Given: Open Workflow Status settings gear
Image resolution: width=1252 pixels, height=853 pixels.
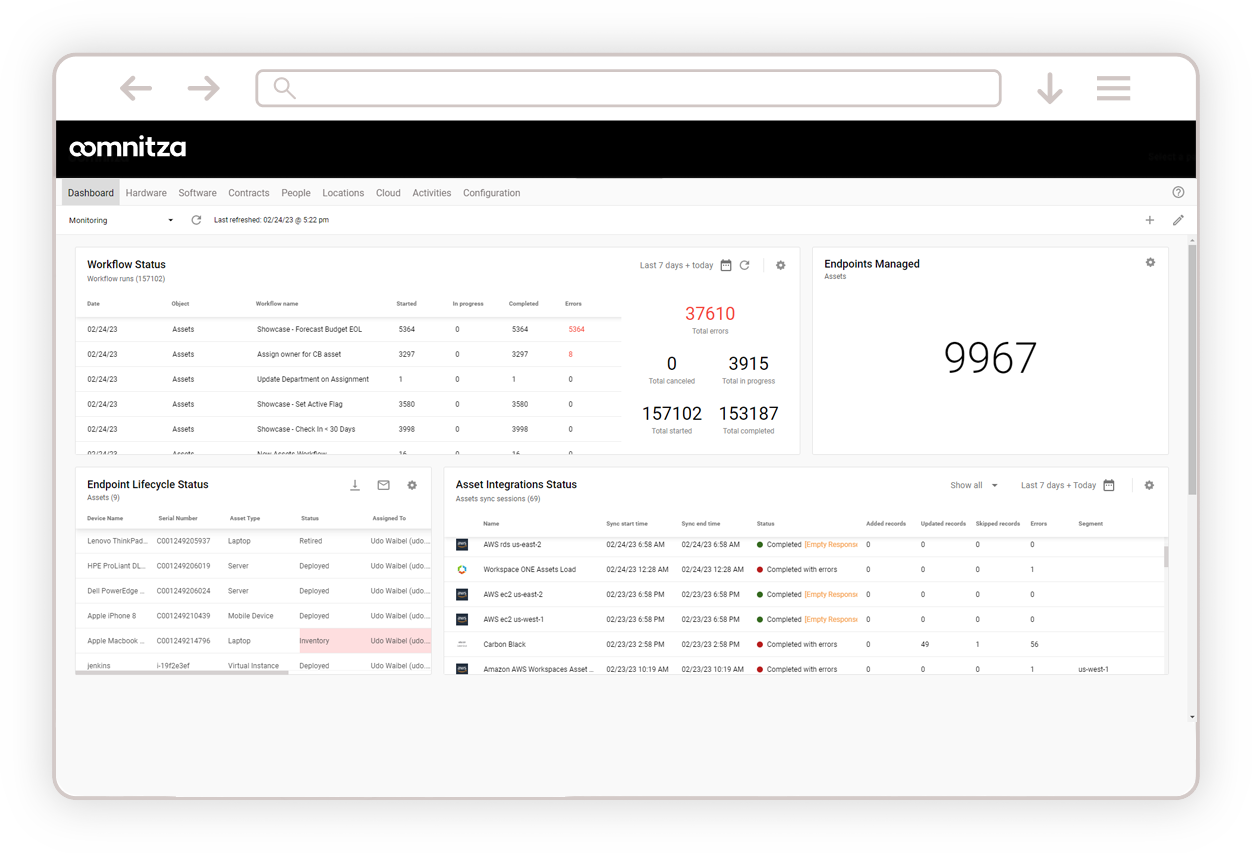Looking at the screenshot, I should 781,265.
